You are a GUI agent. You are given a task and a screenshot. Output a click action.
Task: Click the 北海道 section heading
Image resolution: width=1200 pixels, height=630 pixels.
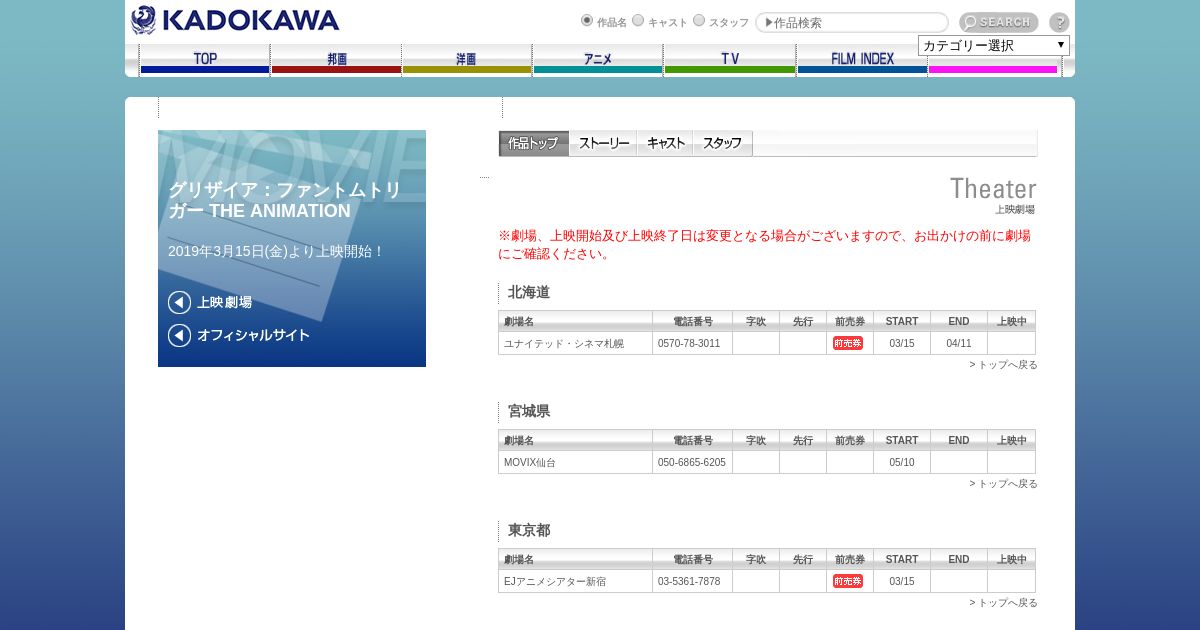coord(529,292)
